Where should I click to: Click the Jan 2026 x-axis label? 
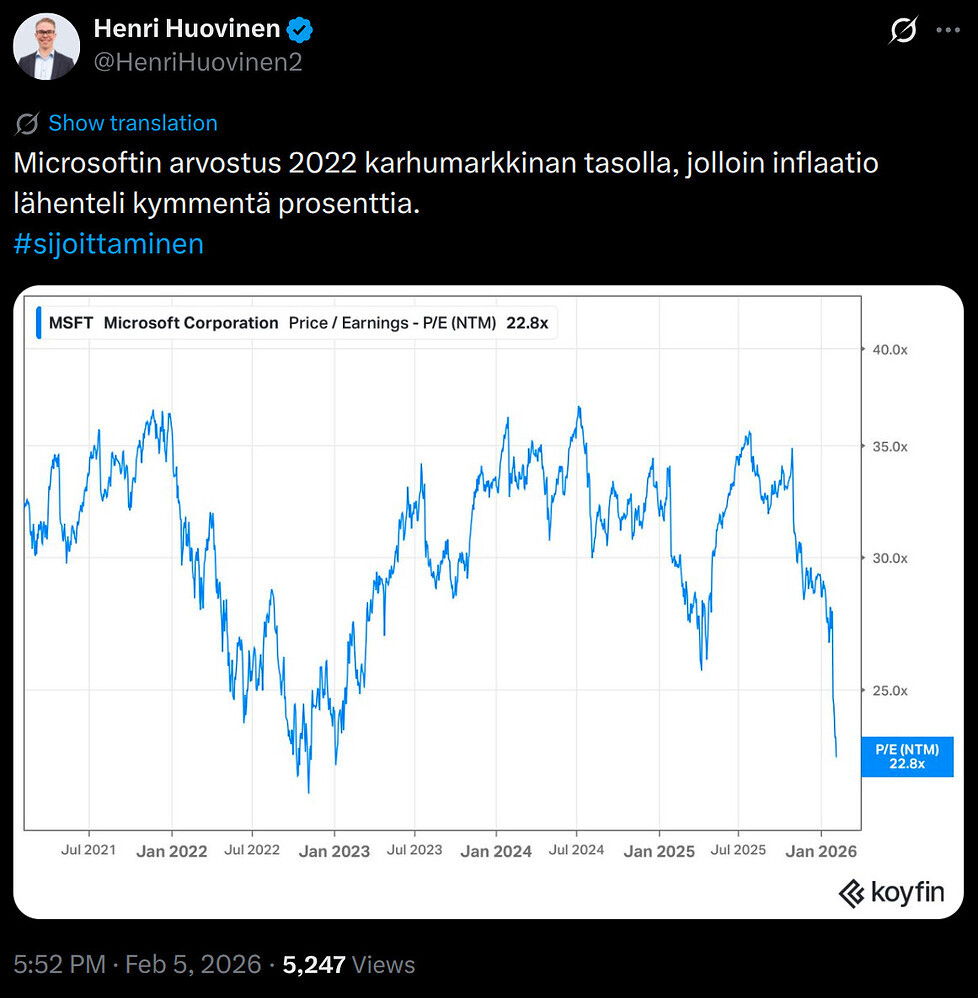tap(822, 851)
